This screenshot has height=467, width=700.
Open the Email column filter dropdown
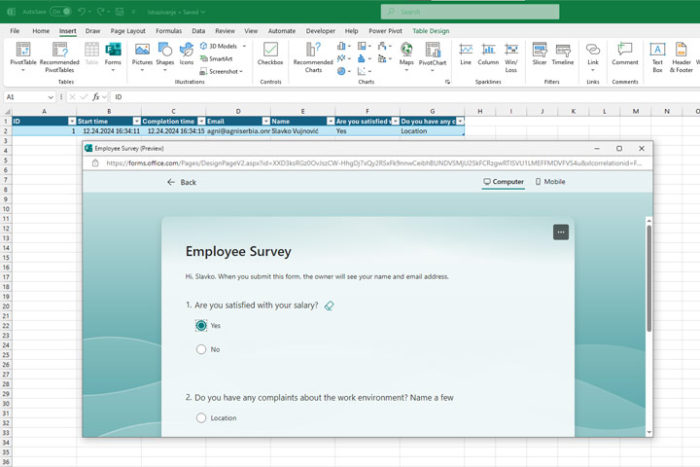click(x=266, y=121)
